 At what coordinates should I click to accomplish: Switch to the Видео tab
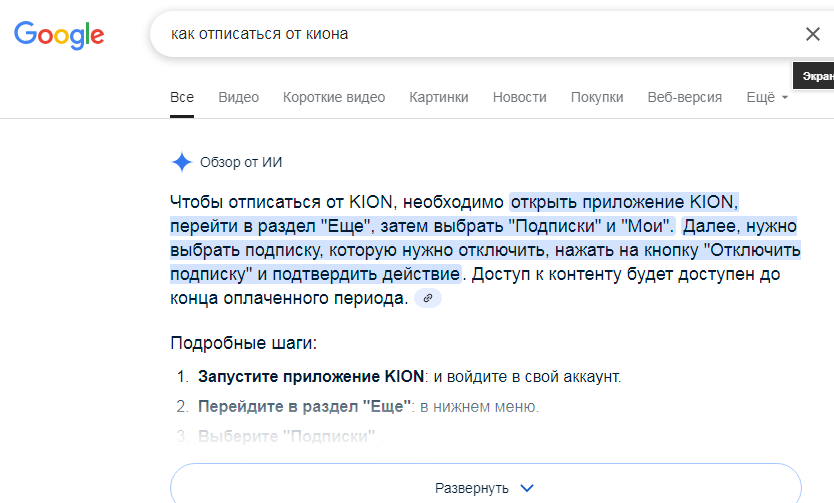238,97
